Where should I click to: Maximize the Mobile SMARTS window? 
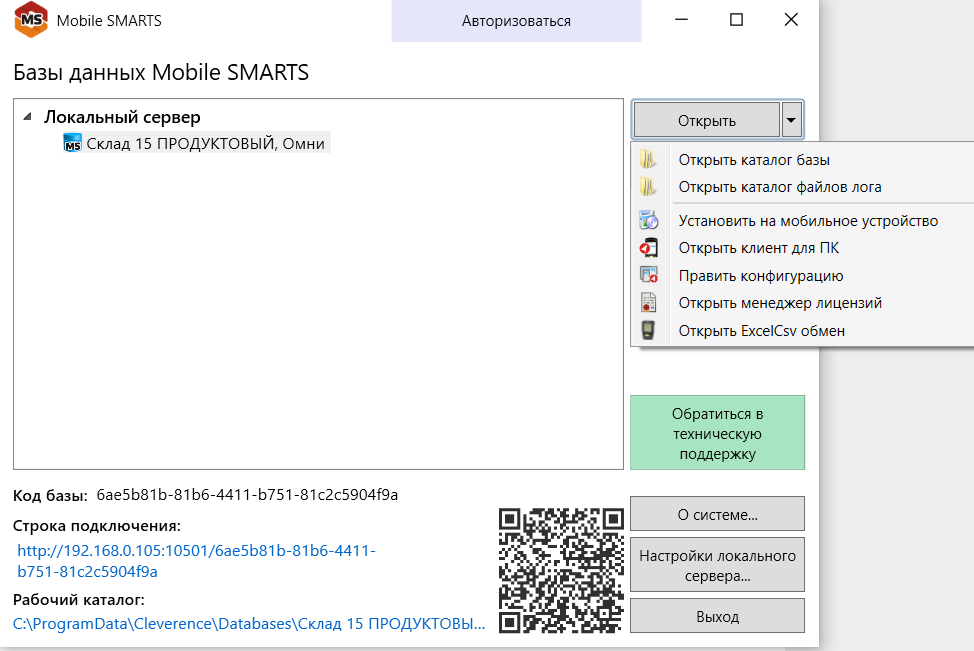click(736, 20)
